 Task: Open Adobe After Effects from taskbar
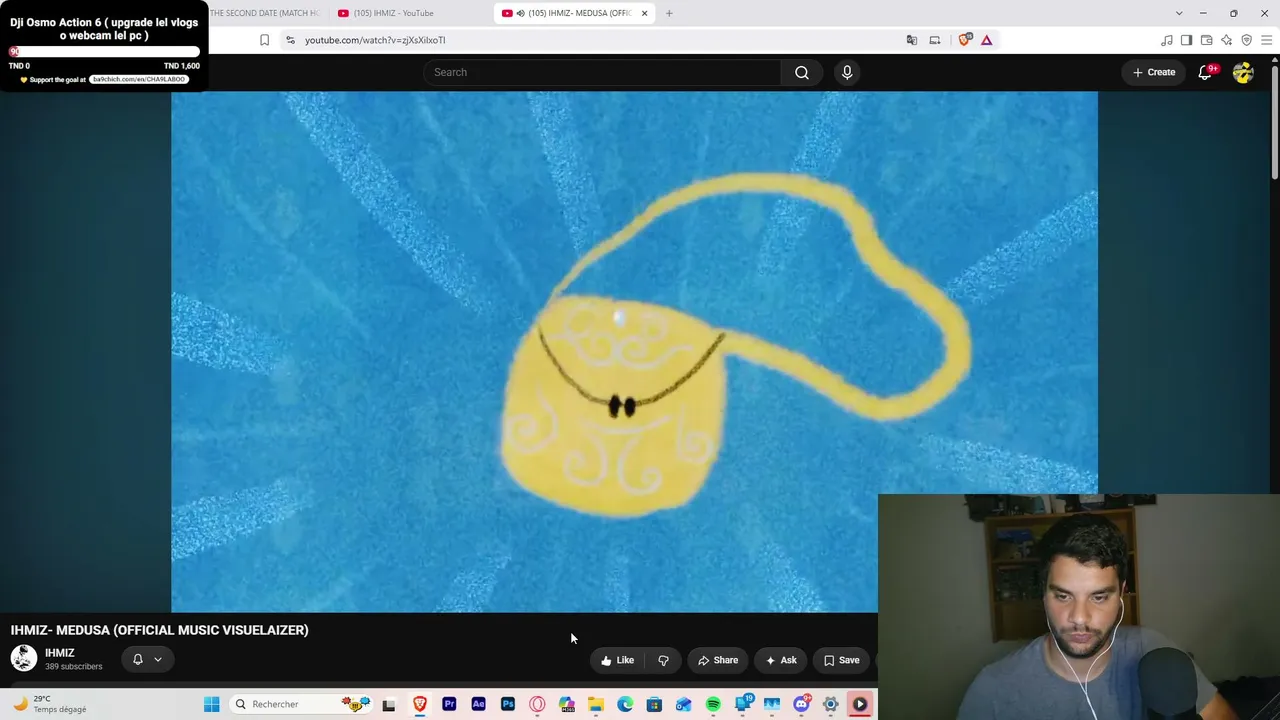[478, 704]
